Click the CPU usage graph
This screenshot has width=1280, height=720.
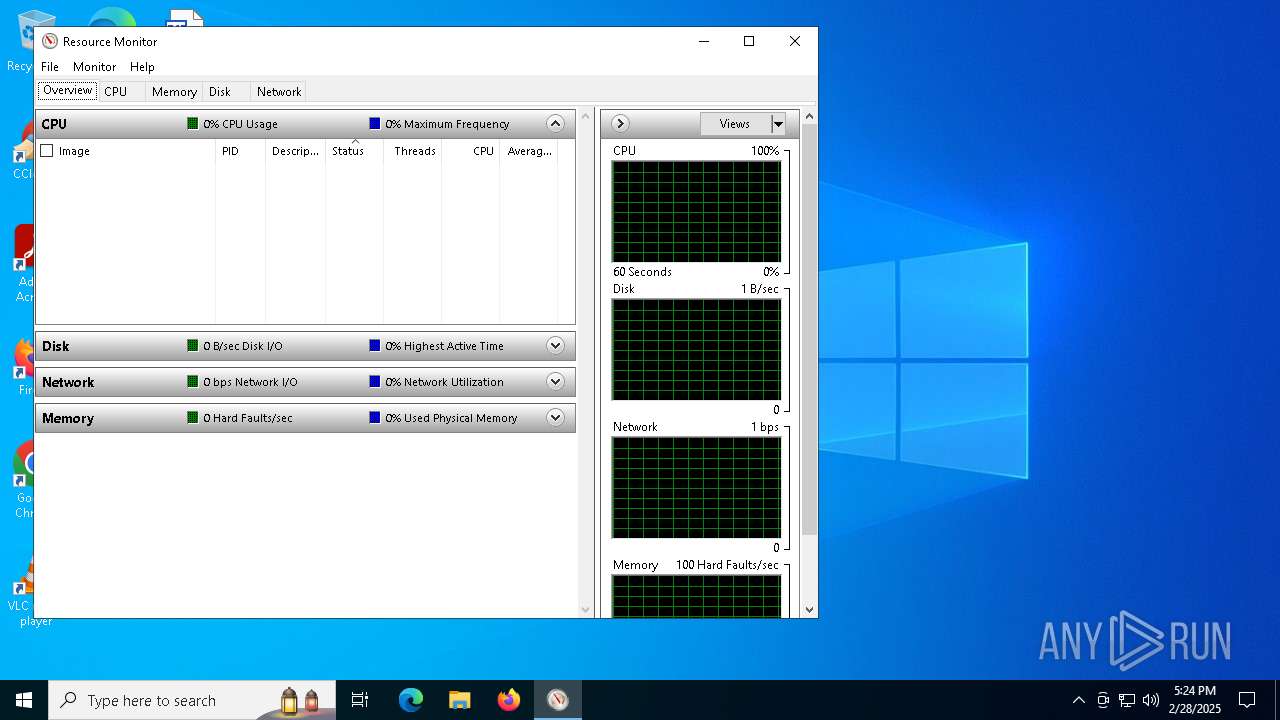coord(696,212)
